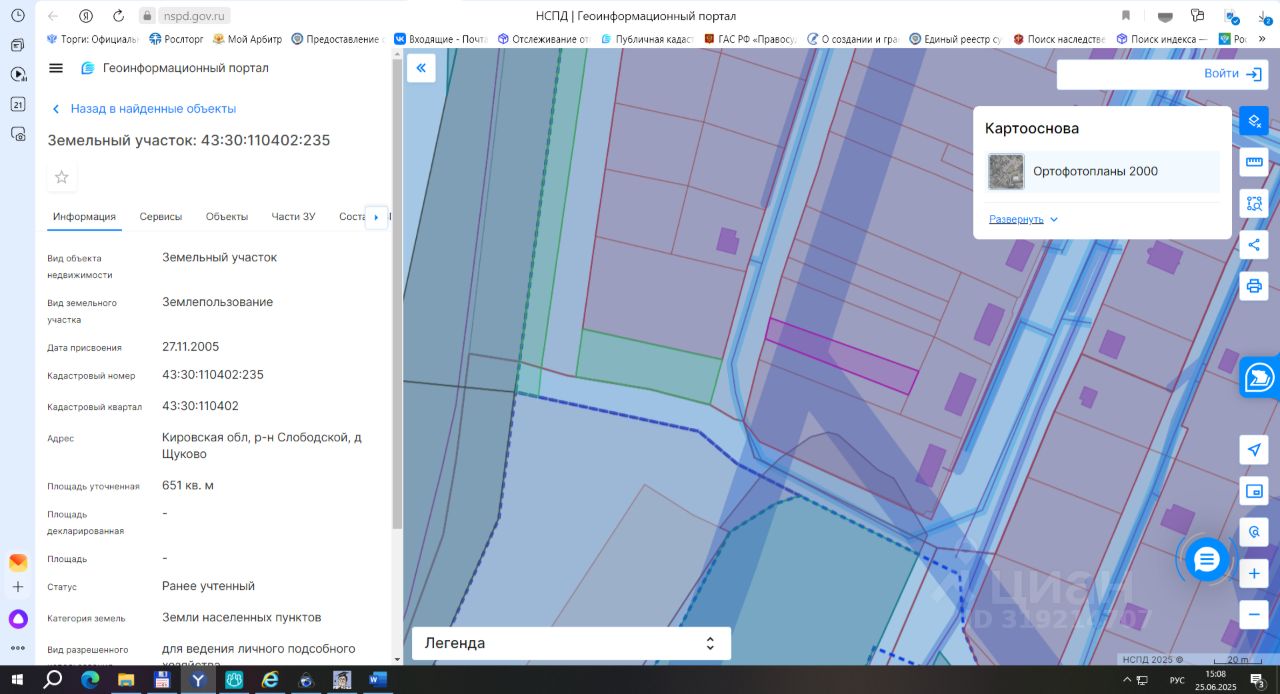
Task: Click the info panel vertical scrollbar
Action: [x=397, y=300]
